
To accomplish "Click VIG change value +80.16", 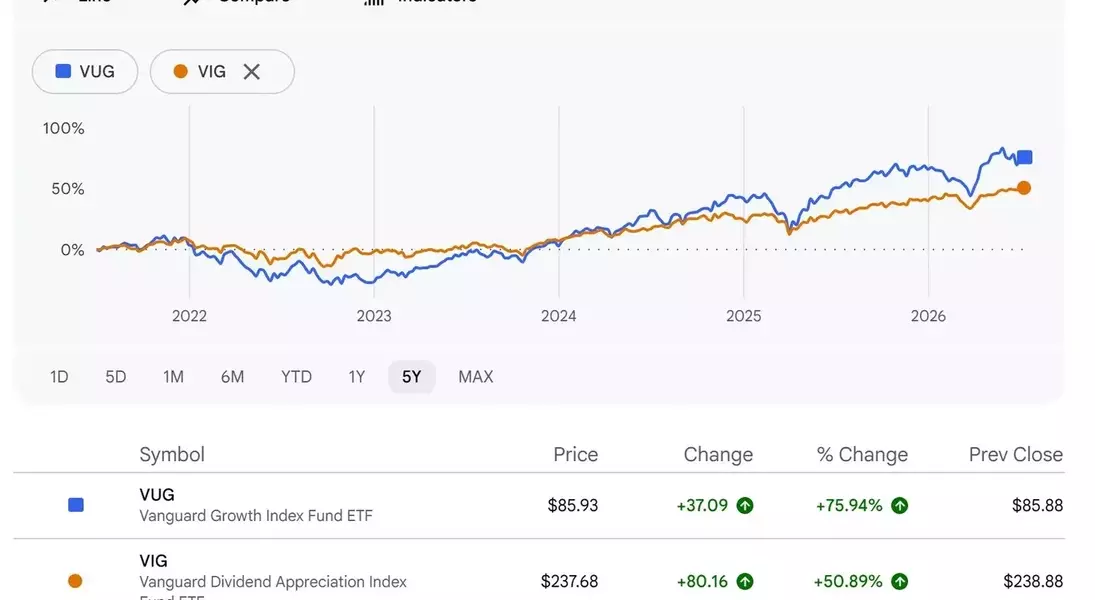I will 702,581.
